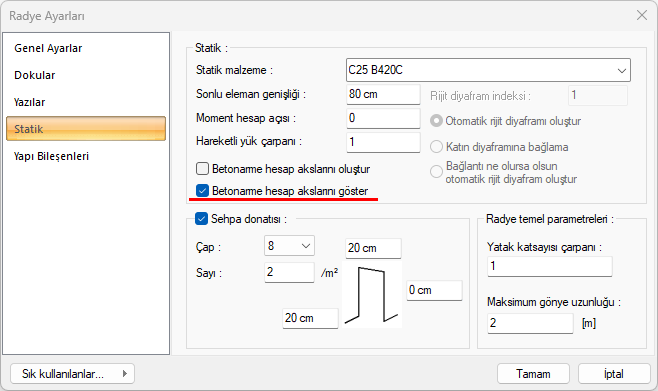658x391 pixels.
Task: Close the Radye Ayarları dialog
Action: pos(641,16)
